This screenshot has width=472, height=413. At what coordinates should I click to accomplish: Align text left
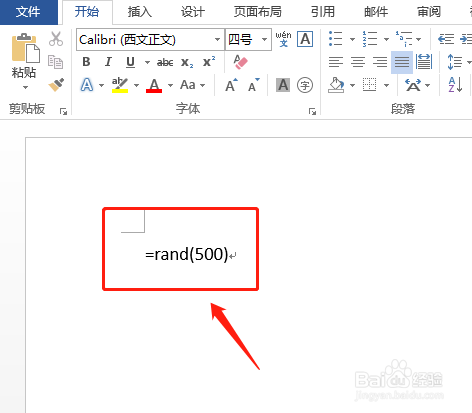[x=336, y=62]
